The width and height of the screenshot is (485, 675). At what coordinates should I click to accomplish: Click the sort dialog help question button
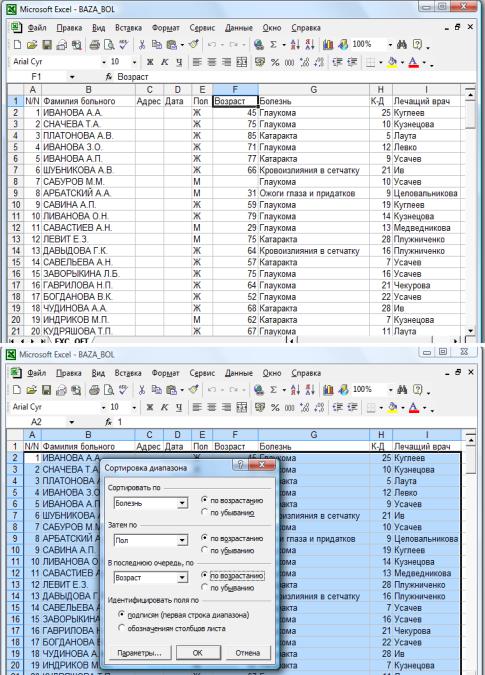241,465
